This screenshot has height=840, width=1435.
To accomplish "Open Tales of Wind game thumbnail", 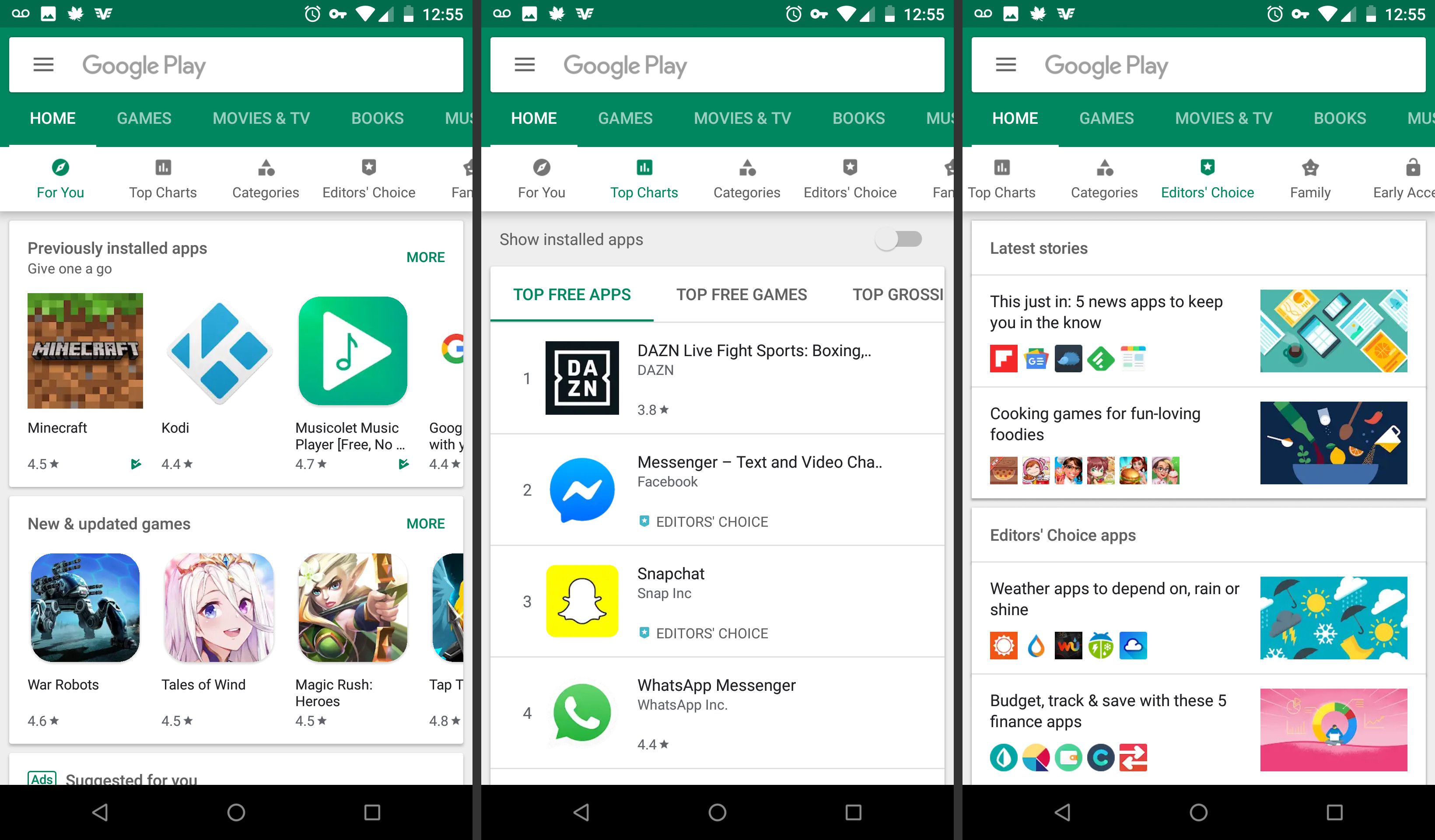I will (x=217, y=609).
